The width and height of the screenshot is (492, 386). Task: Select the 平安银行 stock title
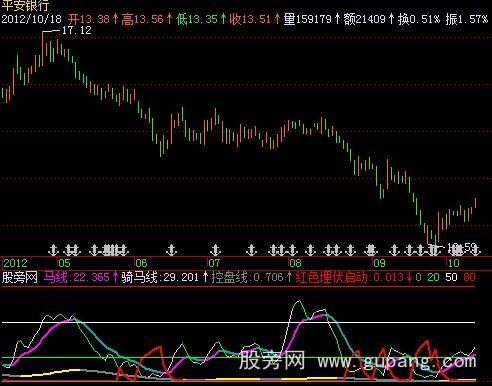click(x=25, y=5)
